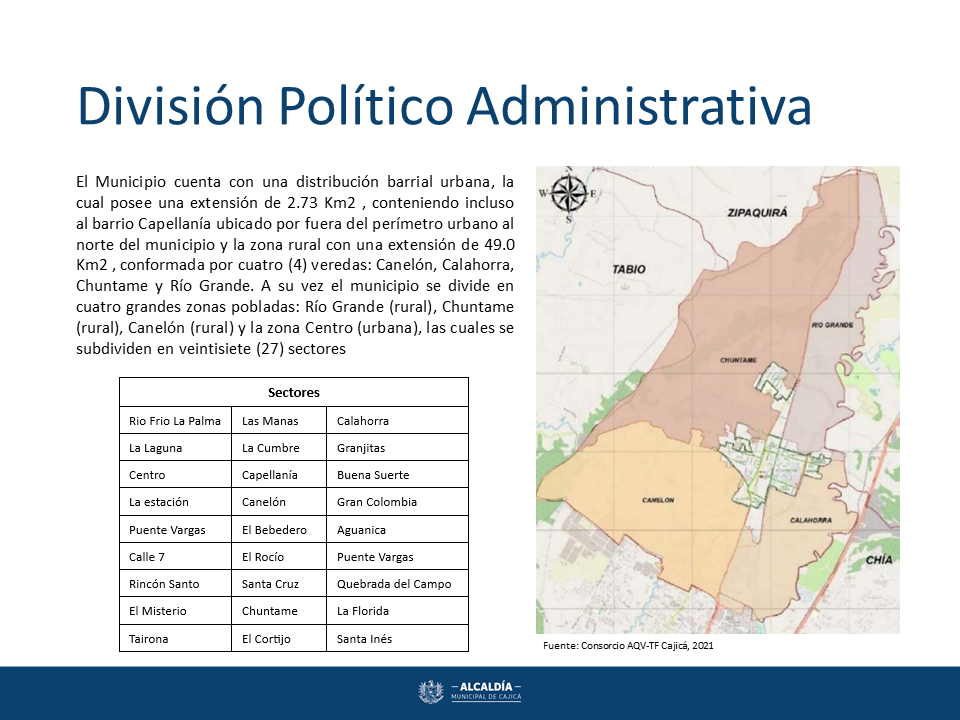Click the Alcaldía crest emblem in footer

tap(431, 692)
